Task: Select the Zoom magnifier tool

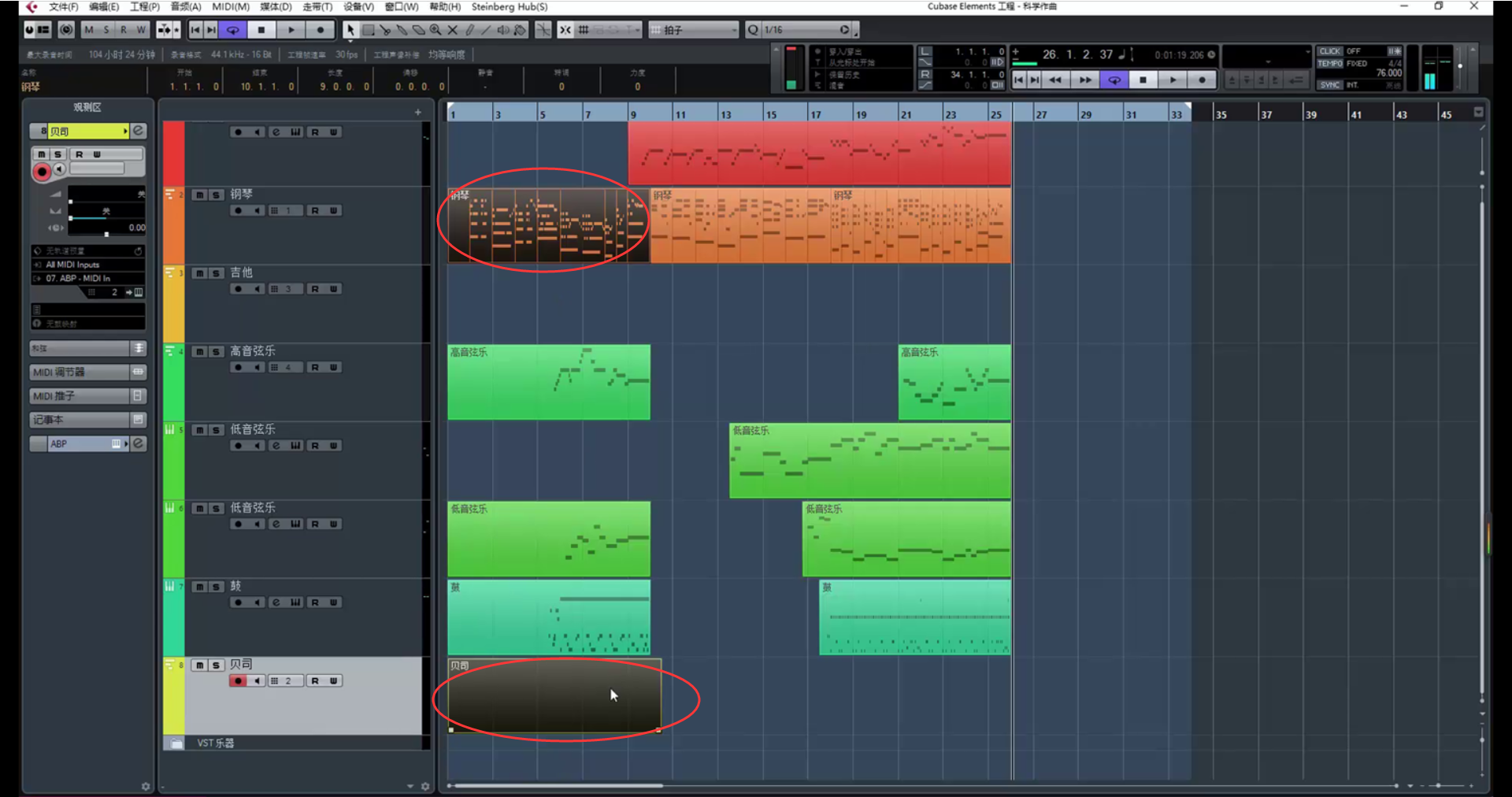Action: (435, 30)
